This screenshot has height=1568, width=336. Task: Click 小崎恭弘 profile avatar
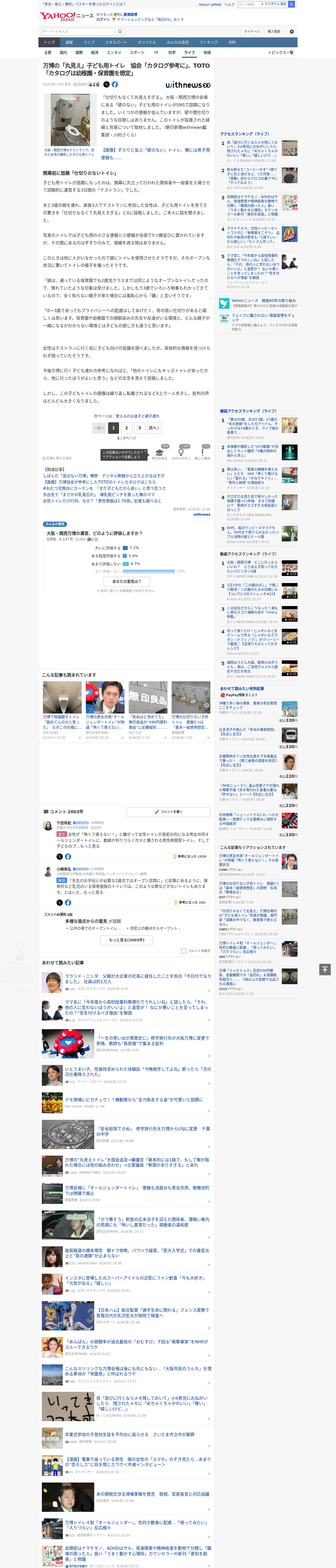pyautogui.click(x=48, y=872)
